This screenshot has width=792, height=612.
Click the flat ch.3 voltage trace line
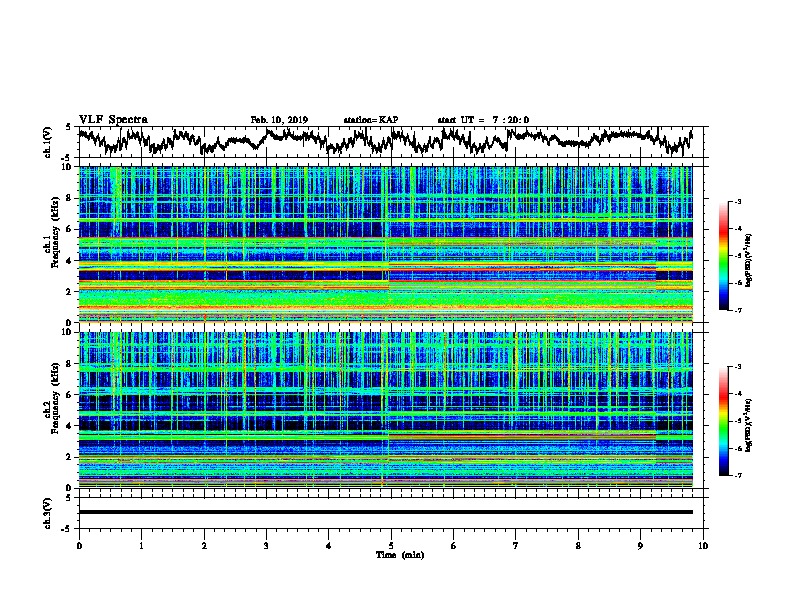[385, 512]
